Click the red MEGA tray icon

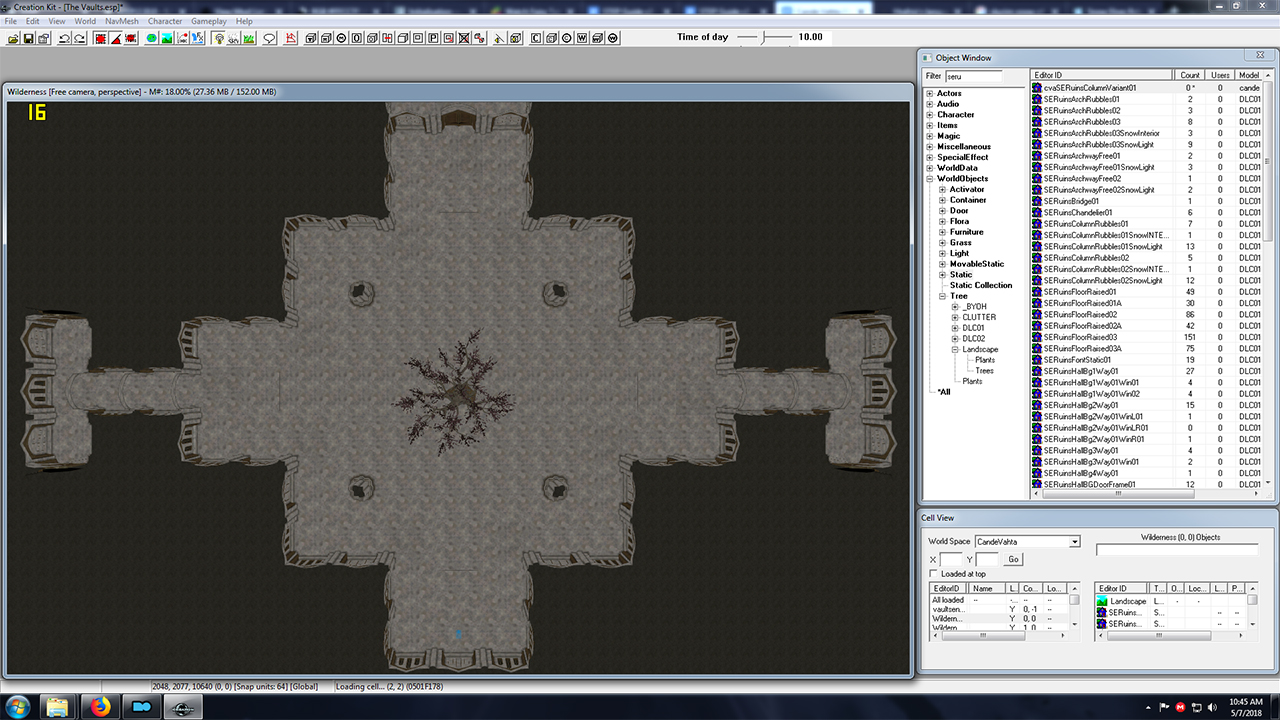coord(1181,706)
